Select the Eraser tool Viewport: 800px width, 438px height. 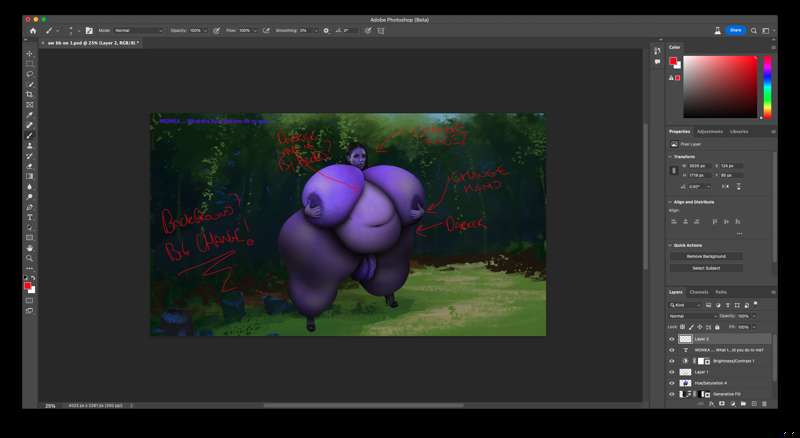(30, 166)
